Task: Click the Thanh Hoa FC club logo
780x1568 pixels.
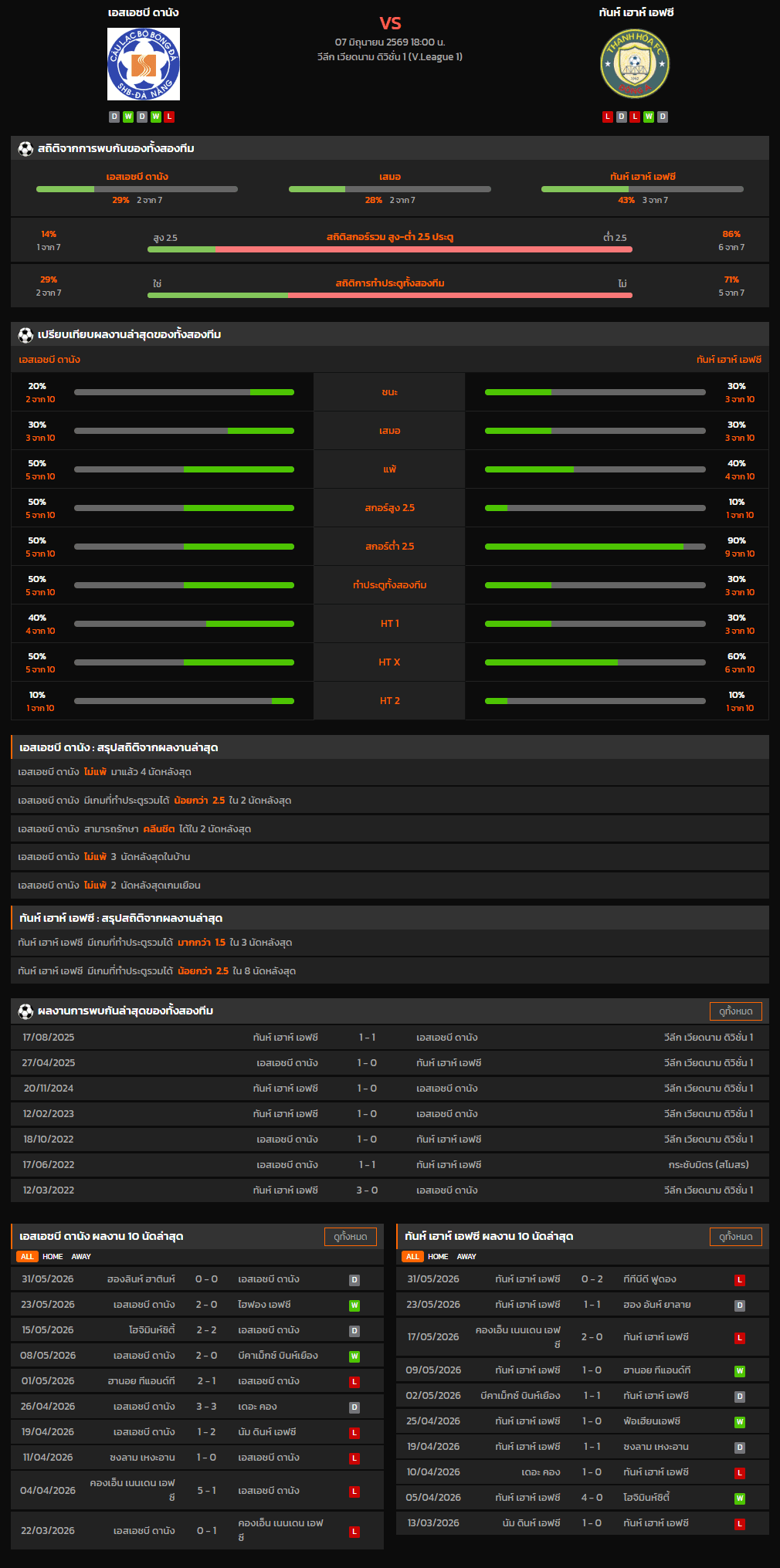Action: [x=635, y=64]
